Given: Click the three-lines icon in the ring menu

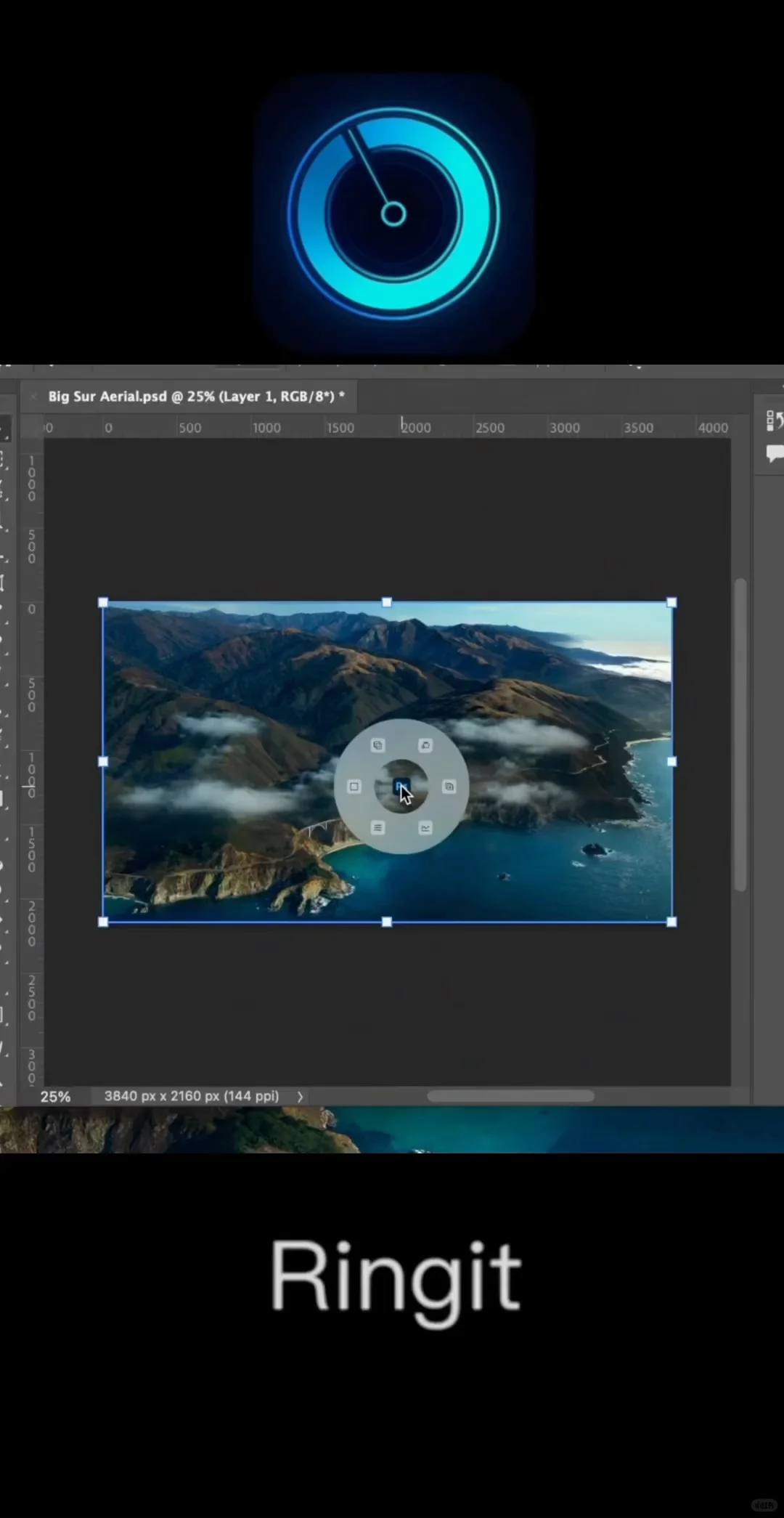Looking at the screenshot, I should (x=377, y=827).
